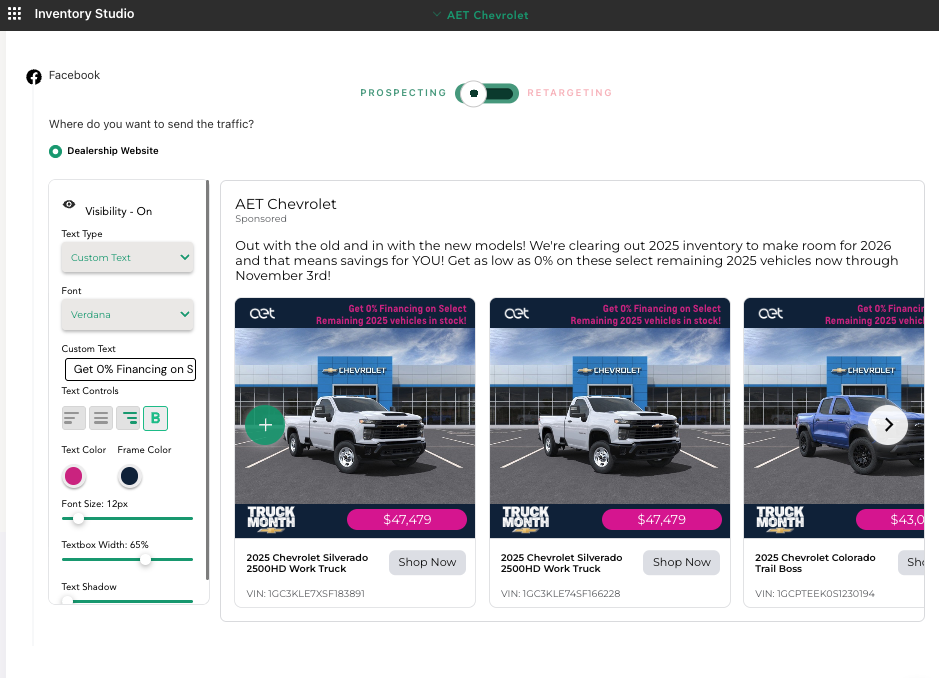The height and width of the screenshot is (678, 939).
Task: Select the Retargeting label
Action: [569, 93]
